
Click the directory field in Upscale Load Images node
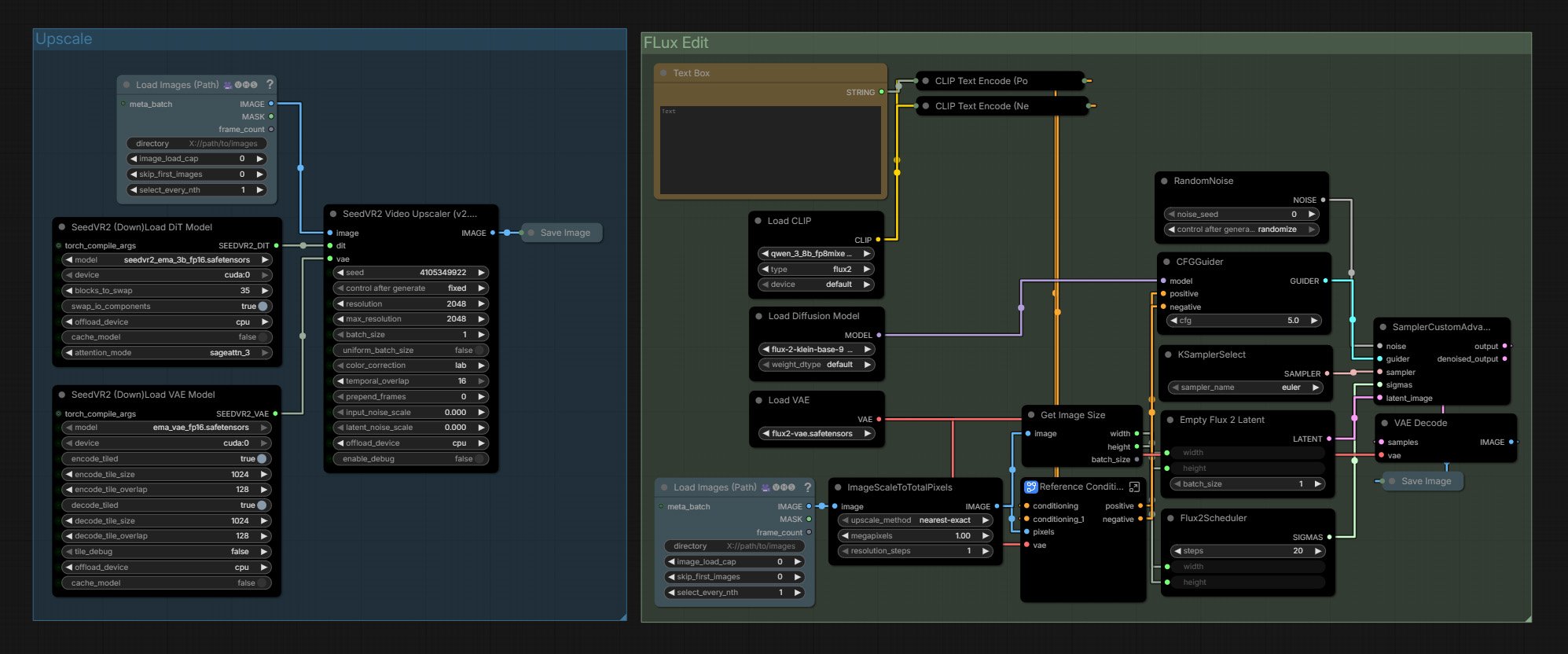[196, 144]
